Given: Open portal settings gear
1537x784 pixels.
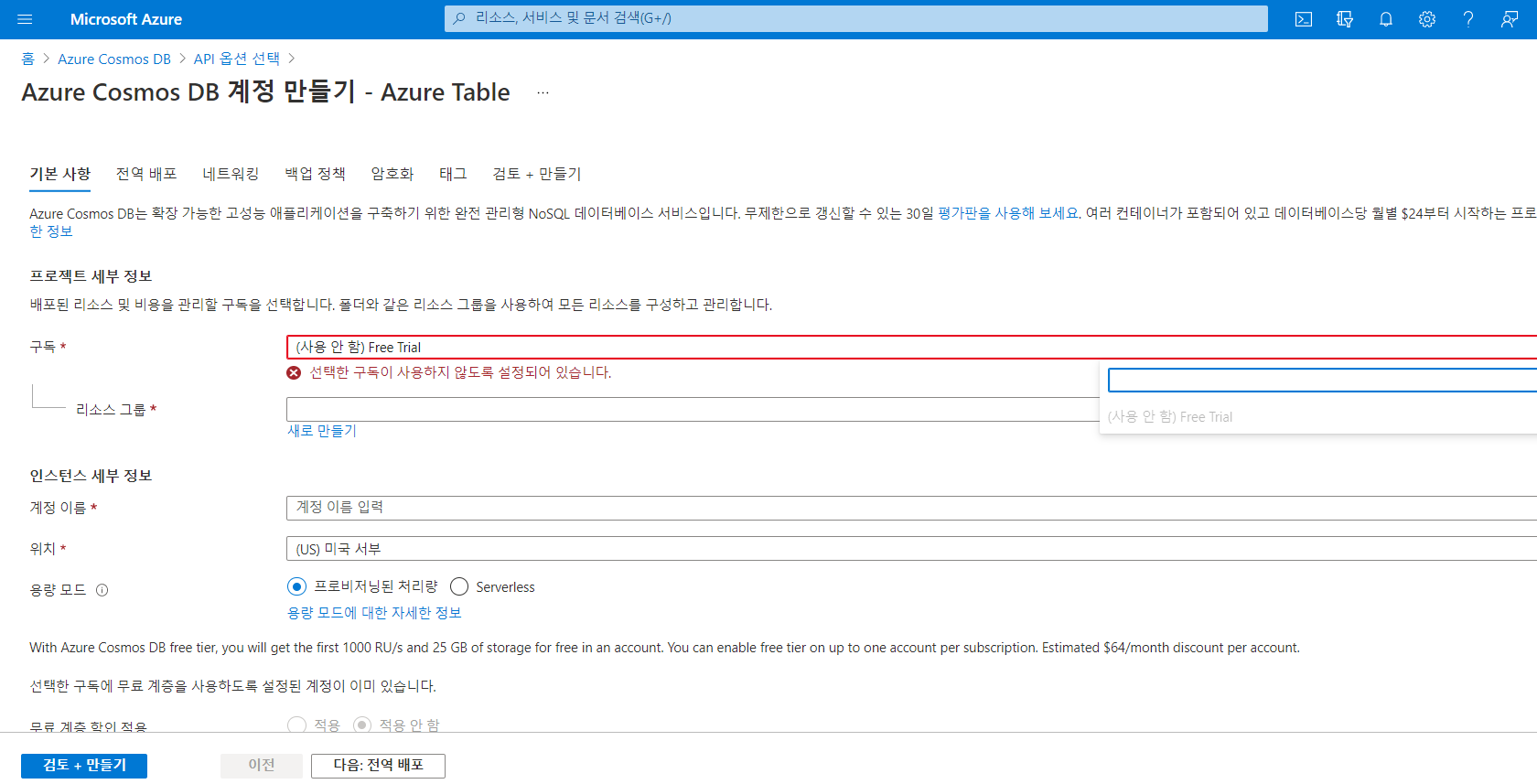Looking at the screenshot, I should point(1427,19).
